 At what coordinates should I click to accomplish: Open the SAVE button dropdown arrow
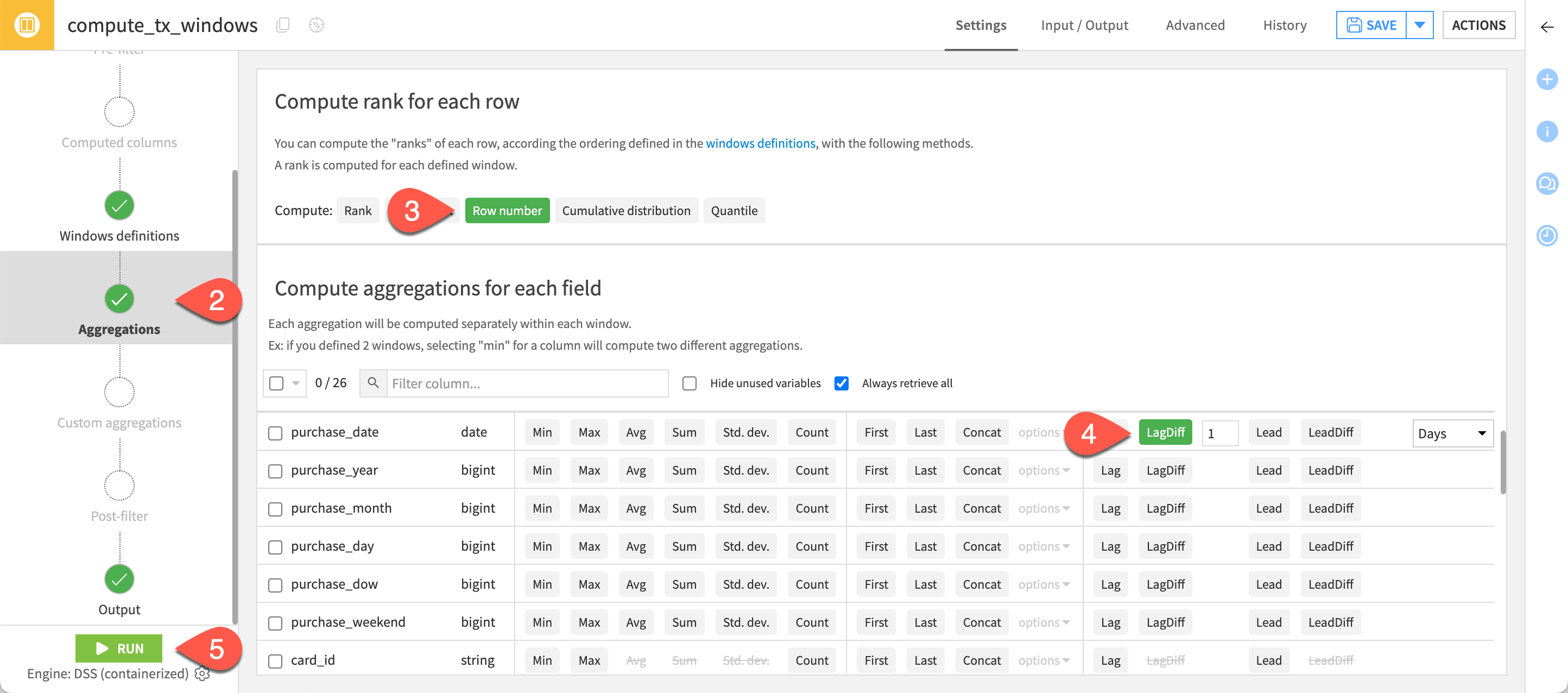[1419, 25]
